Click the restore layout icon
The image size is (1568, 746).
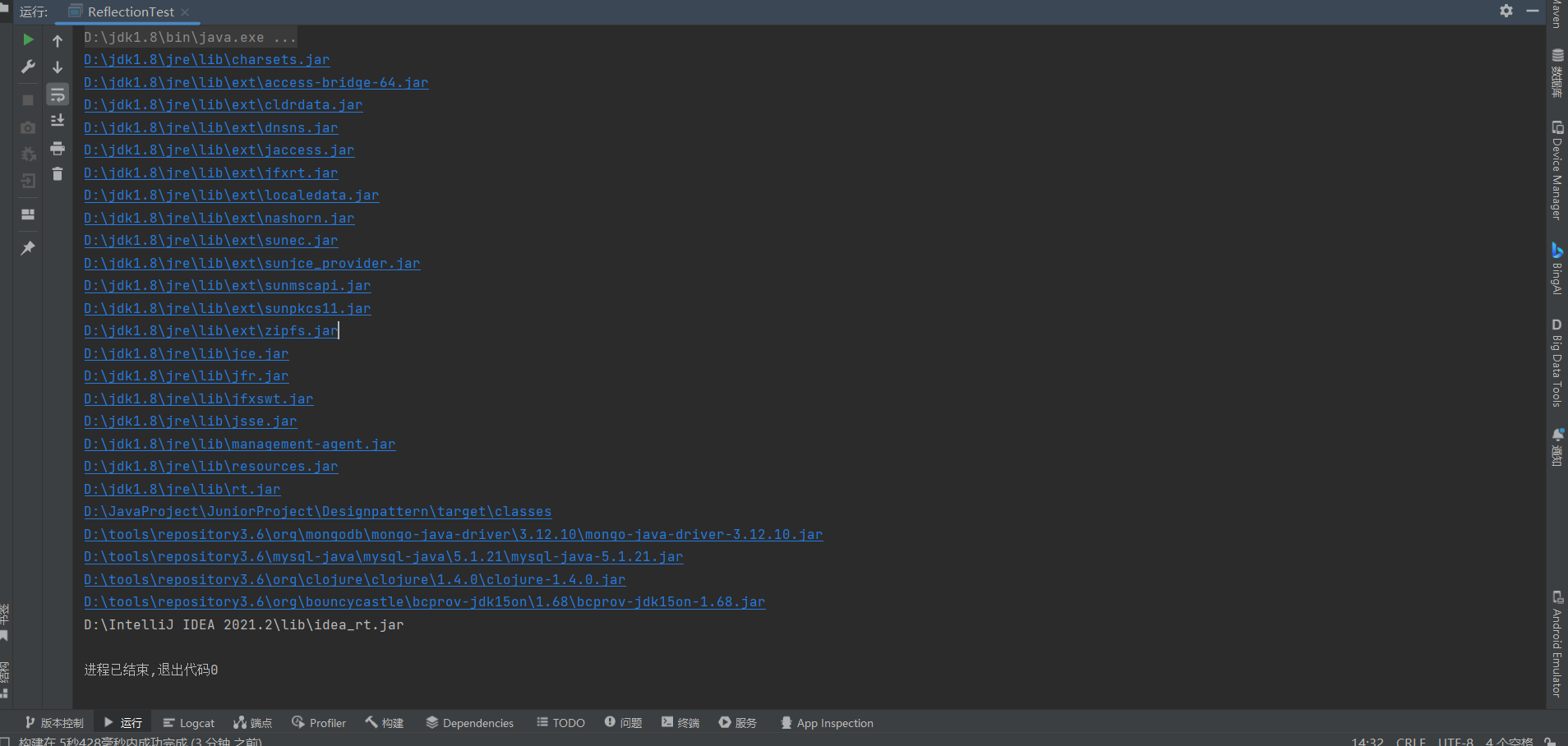28,214
